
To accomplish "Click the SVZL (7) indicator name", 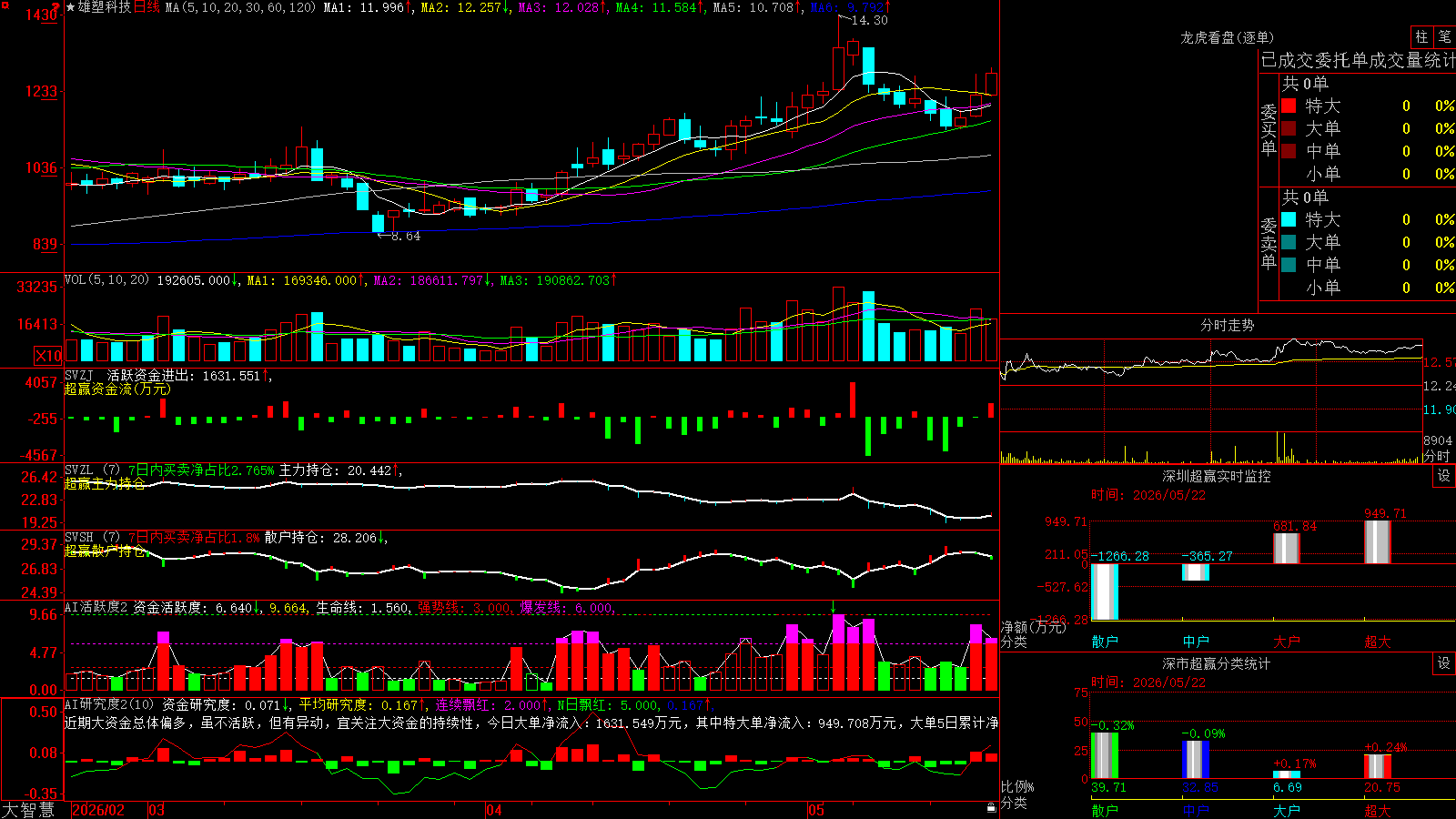I will [x=92, y=470].
